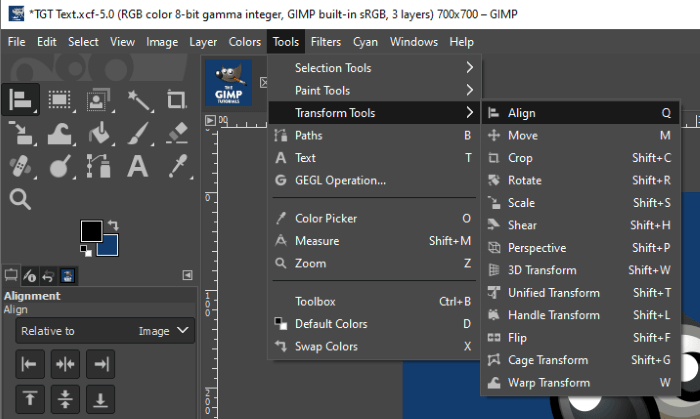Open the Filters menu

pos(325,42)
